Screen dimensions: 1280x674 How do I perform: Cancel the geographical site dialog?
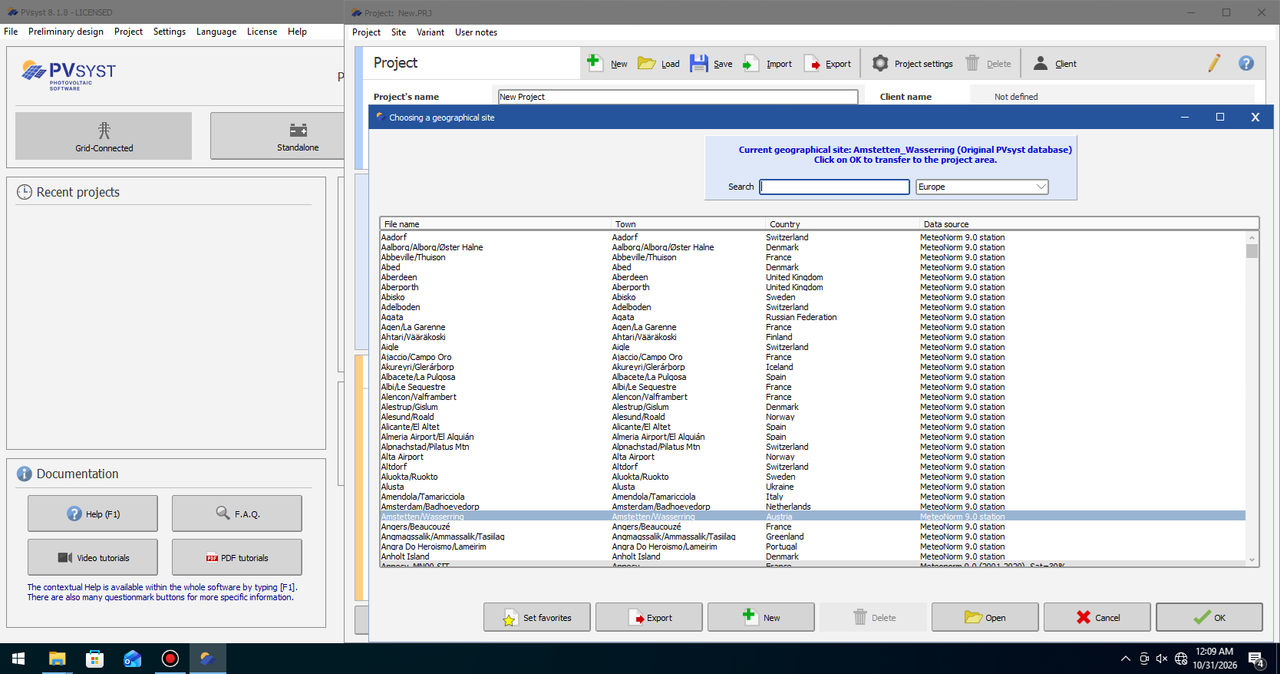tap(1097, 617)
